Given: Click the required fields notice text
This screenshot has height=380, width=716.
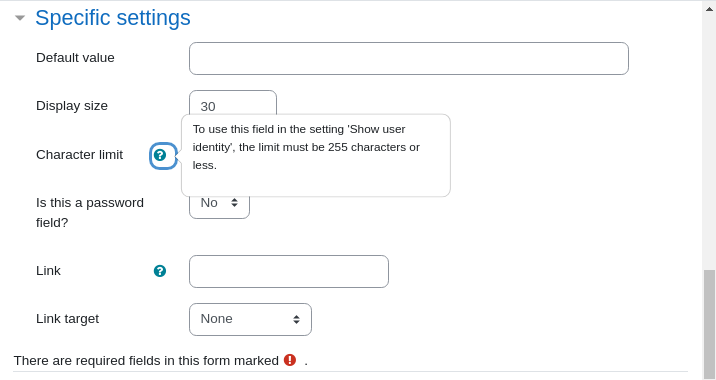Looking at the screenshot, I should 146,360.
